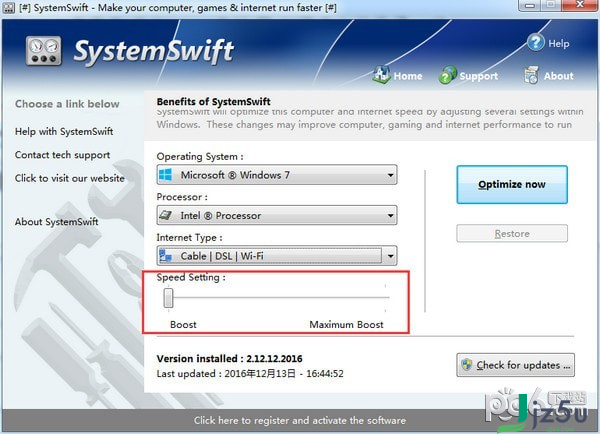Click the Boost label under slider
The width and height of the screenshot is (600, 434).
click(183, 325)
